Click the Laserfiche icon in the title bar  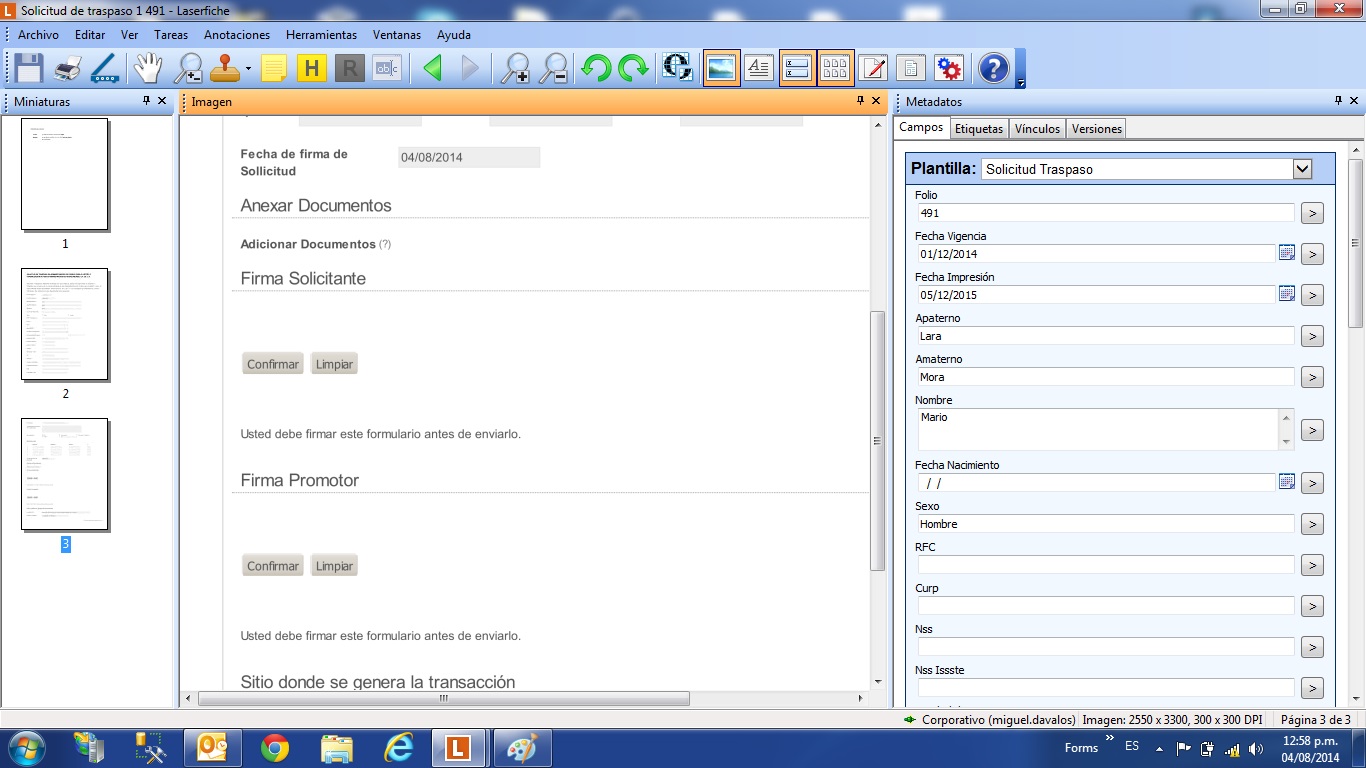[9, 9]
